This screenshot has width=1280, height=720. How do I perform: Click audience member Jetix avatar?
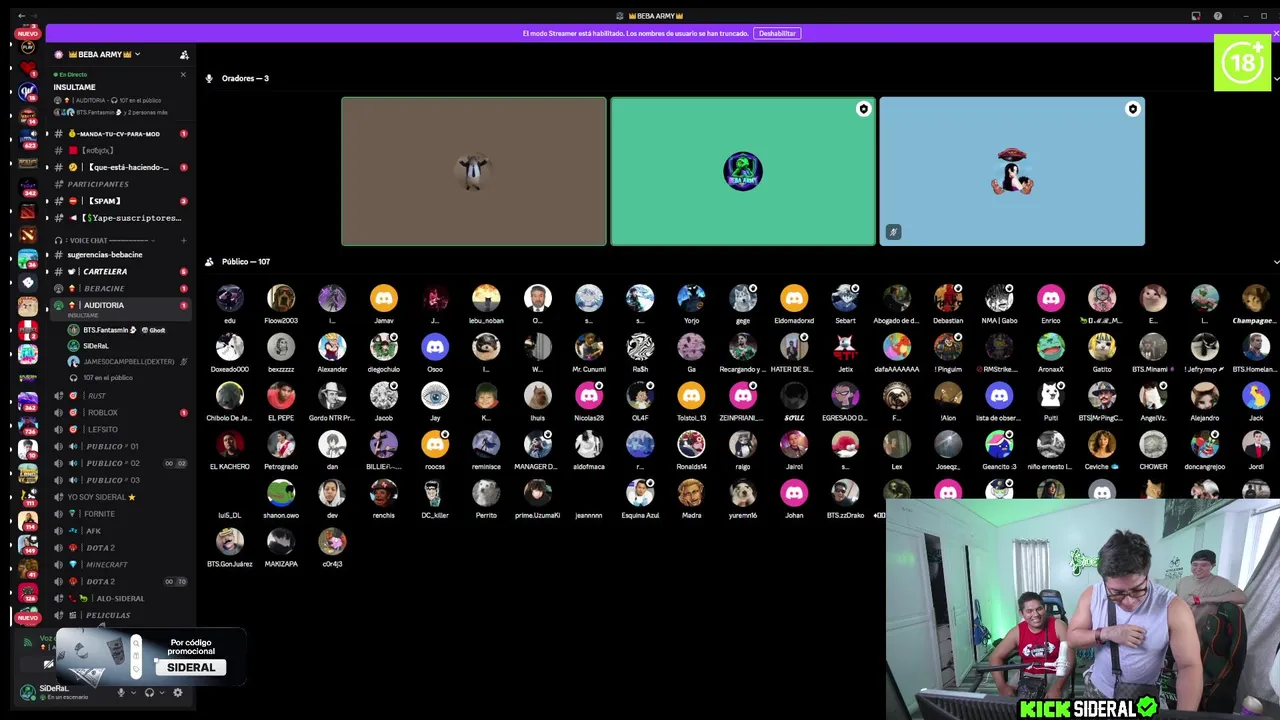pyautogui.click(x=846, y=347)
